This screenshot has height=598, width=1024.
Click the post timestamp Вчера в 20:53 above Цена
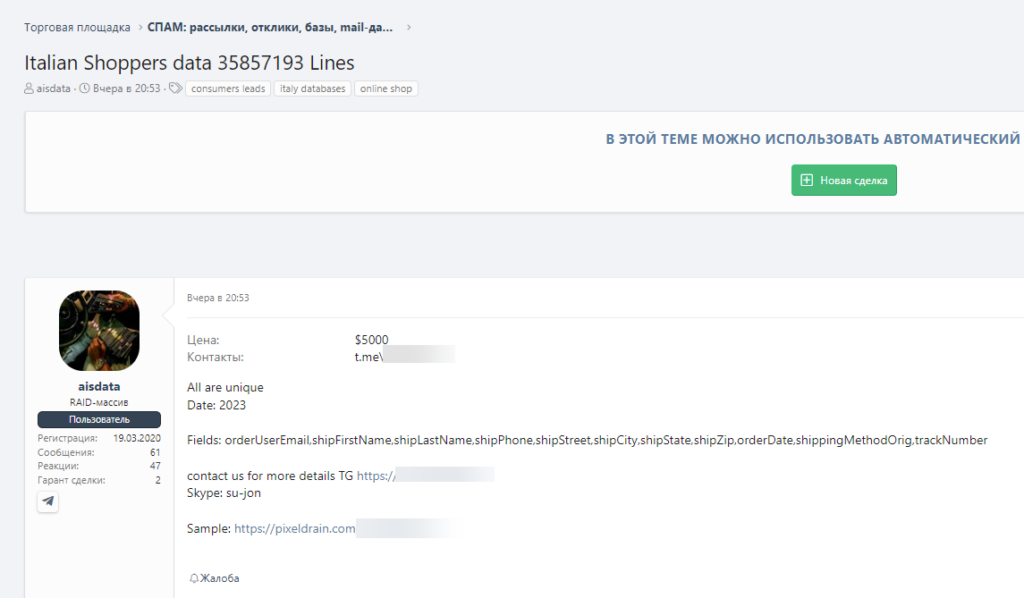click(218, 298)
